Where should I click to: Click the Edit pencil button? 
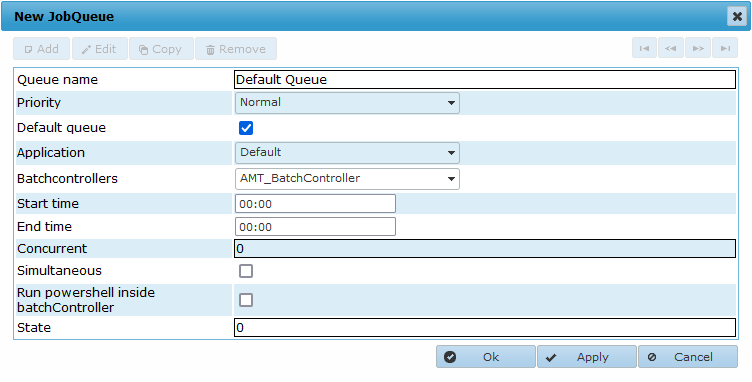[100, 49]
